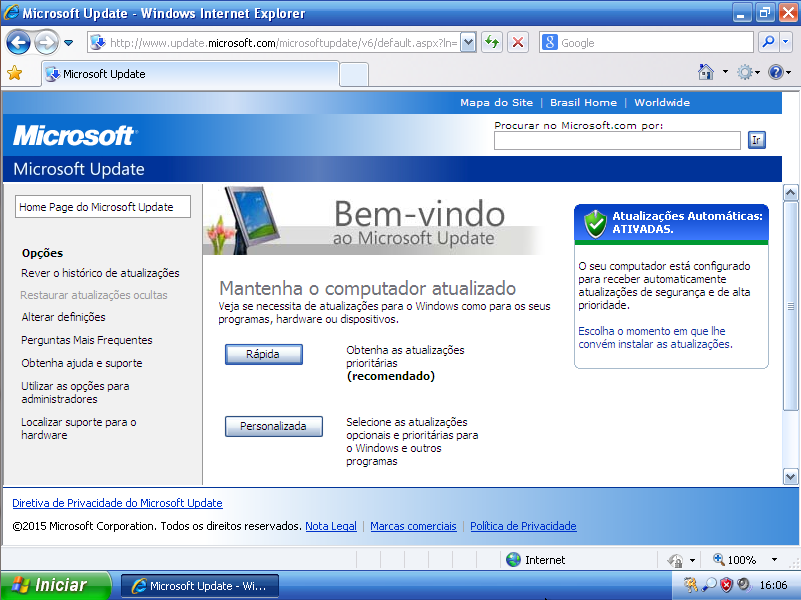
Task: Click the Bem-vindo monitor banner image
Action: pos(372,220)
